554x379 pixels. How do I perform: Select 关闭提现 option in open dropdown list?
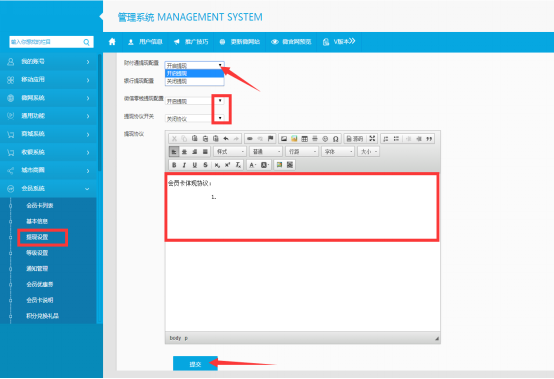[194, 81]
